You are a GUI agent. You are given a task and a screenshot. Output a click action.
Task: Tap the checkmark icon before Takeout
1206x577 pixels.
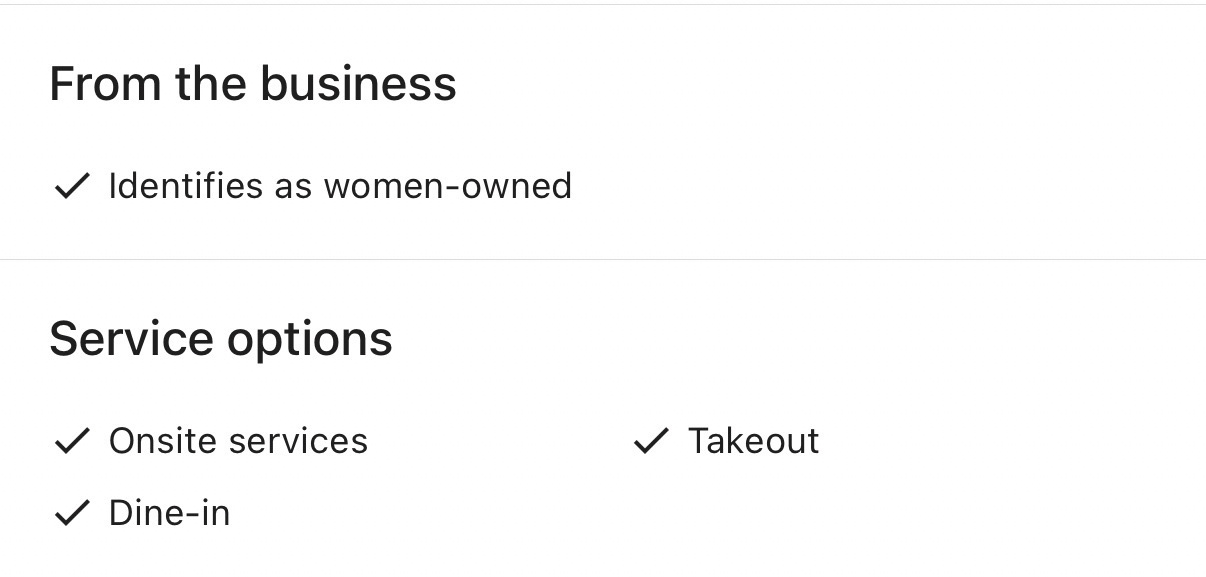[x=650, y=441]
